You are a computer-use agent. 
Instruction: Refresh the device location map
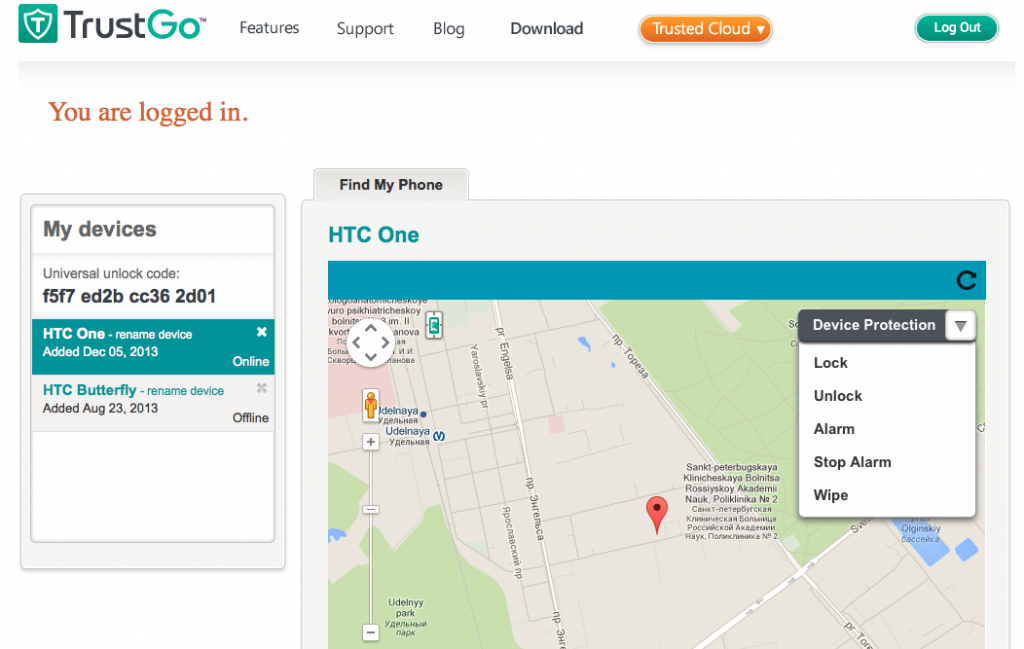pyautogui.click(x=966, y=281)
